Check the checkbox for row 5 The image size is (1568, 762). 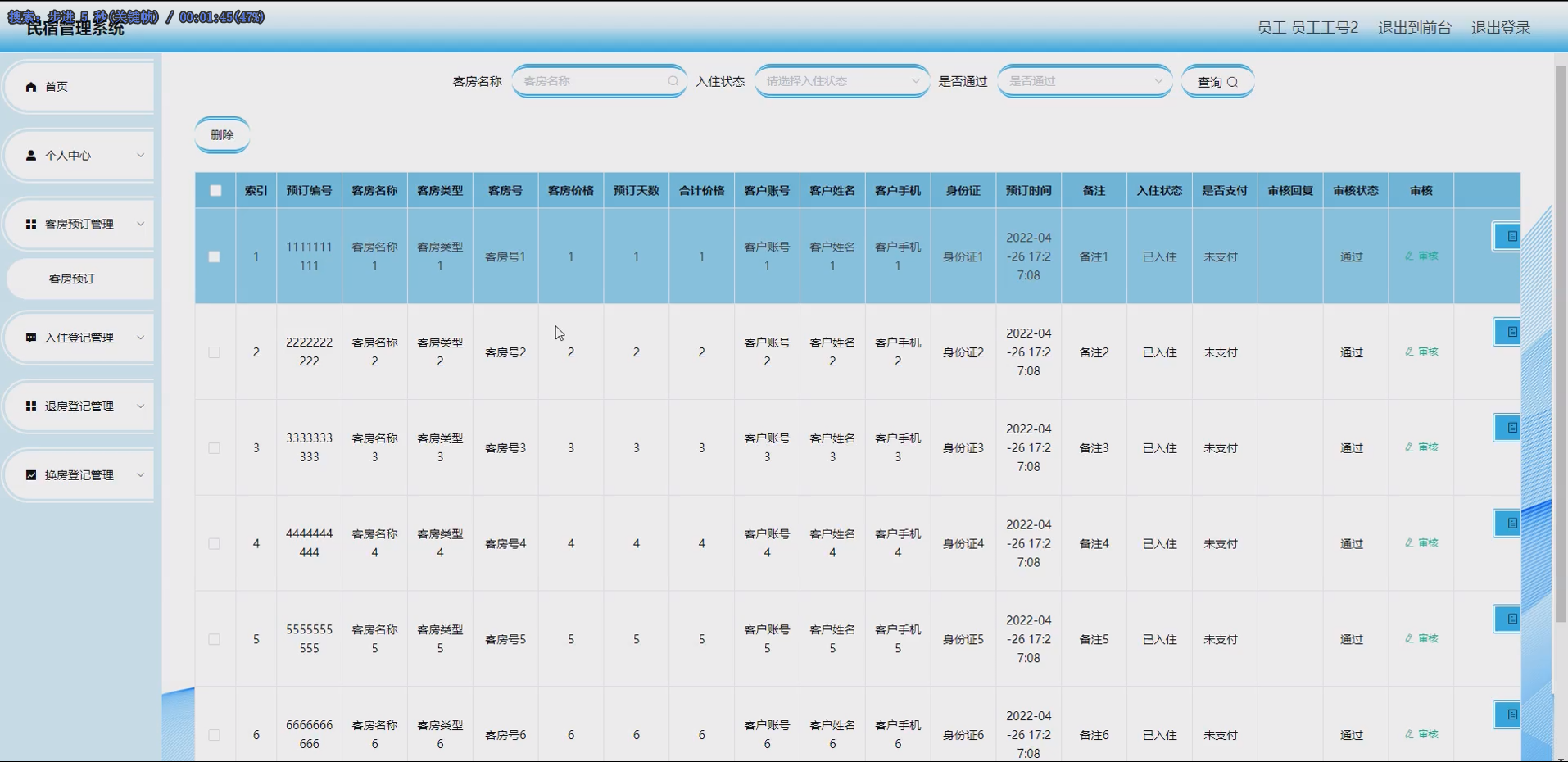coord(214,639)
